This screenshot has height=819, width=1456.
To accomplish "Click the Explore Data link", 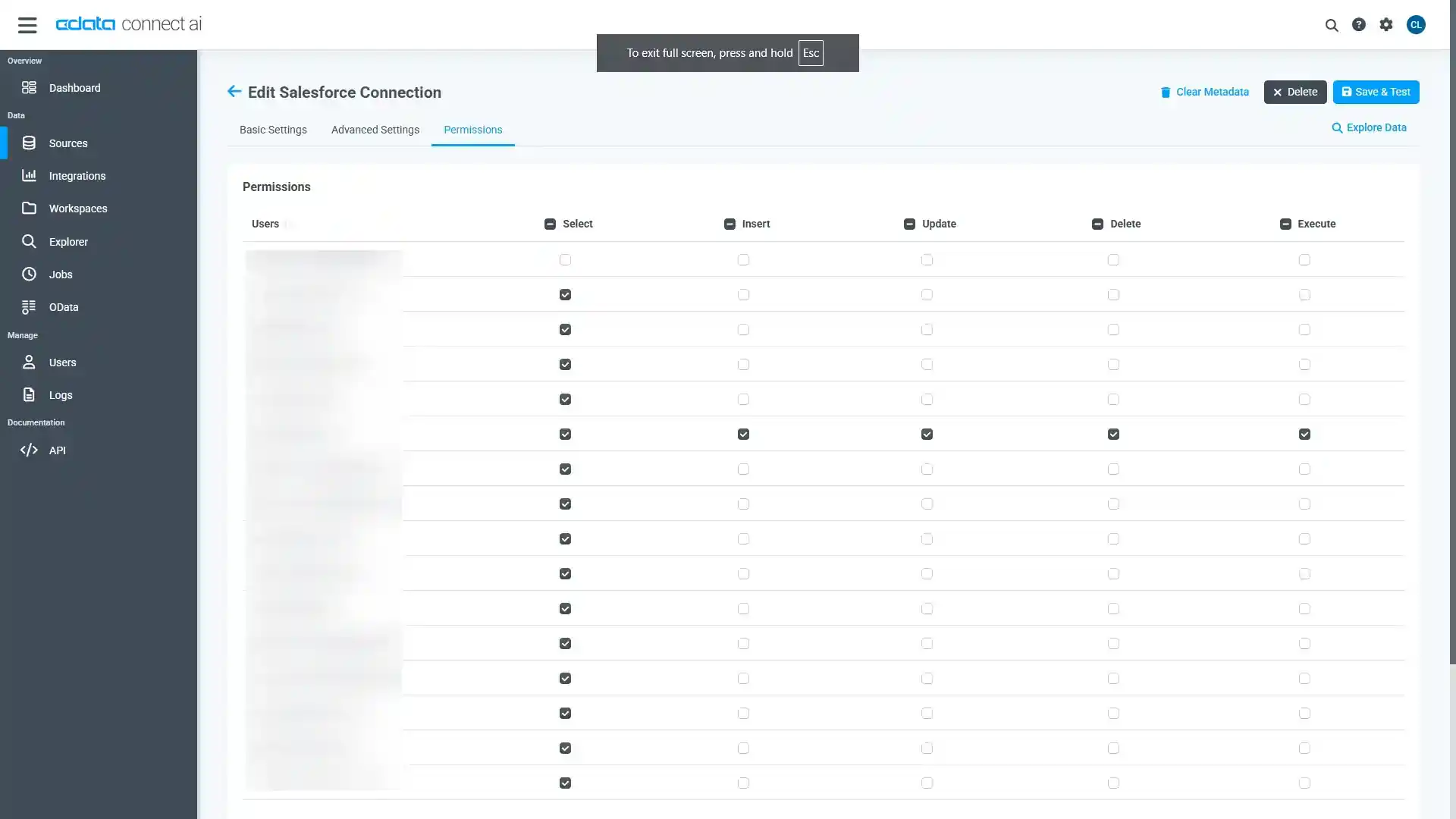I will click(1369, 127).
